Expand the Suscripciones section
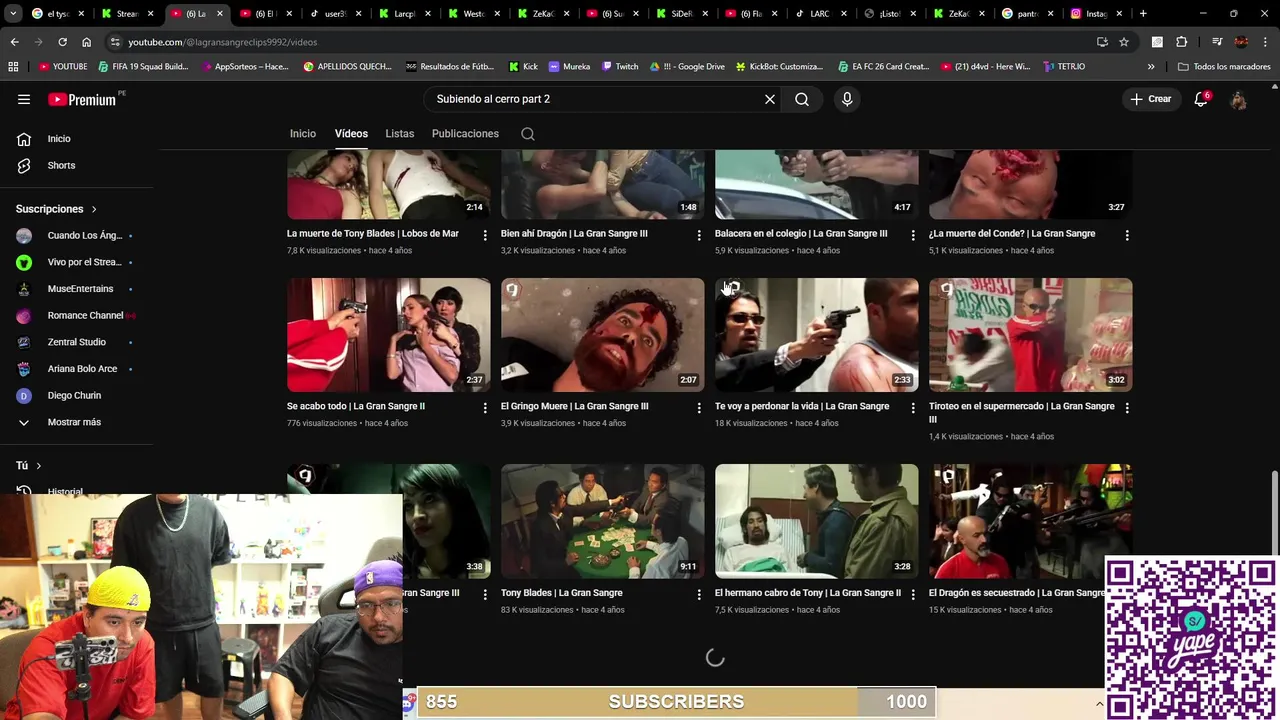 (x=57, y=209)
